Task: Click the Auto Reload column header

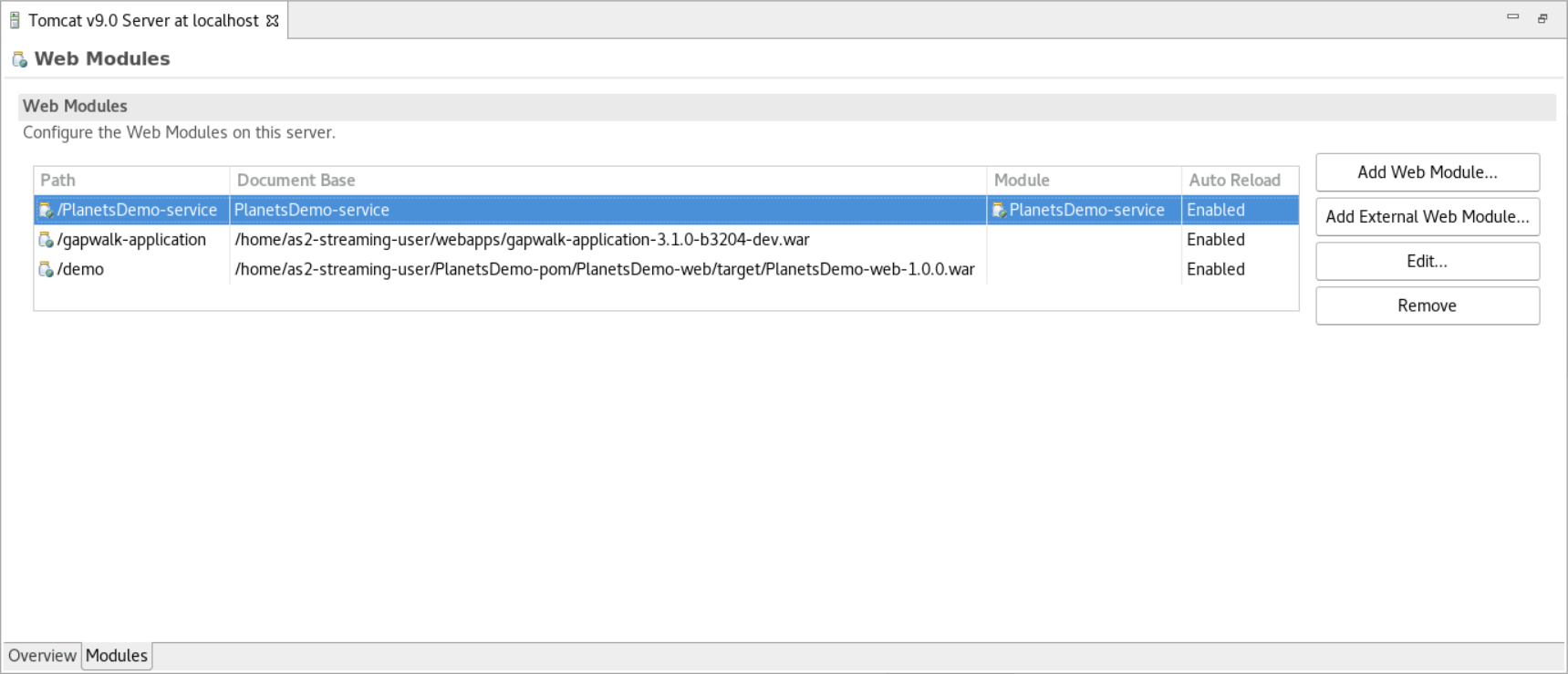Action: tap(1239, 181)
